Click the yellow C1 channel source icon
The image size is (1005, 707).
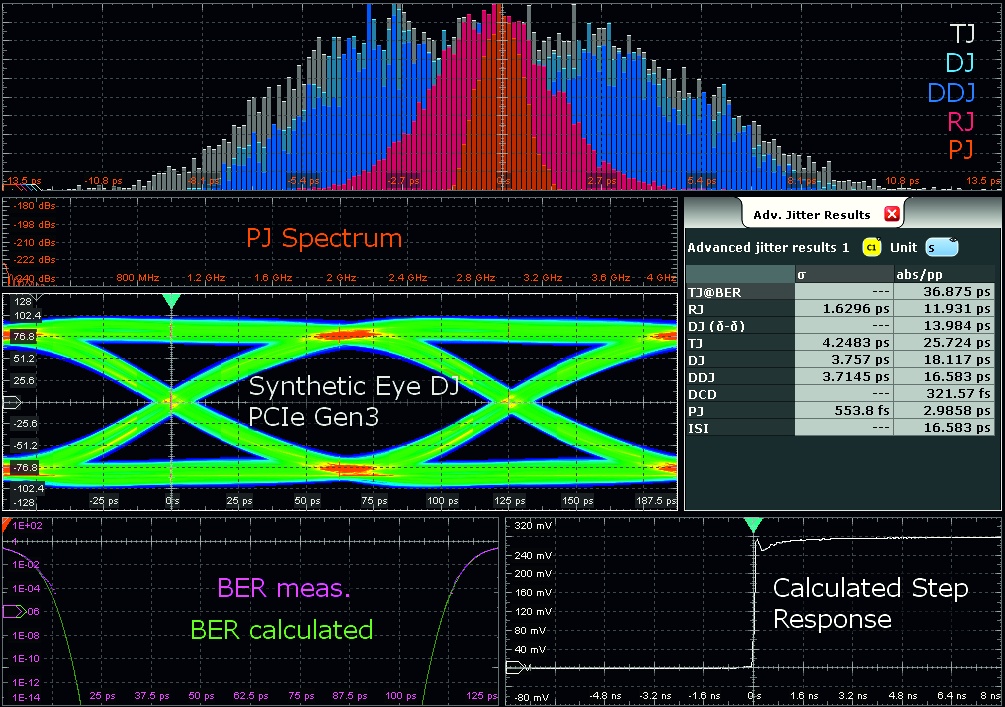(872, 247)
